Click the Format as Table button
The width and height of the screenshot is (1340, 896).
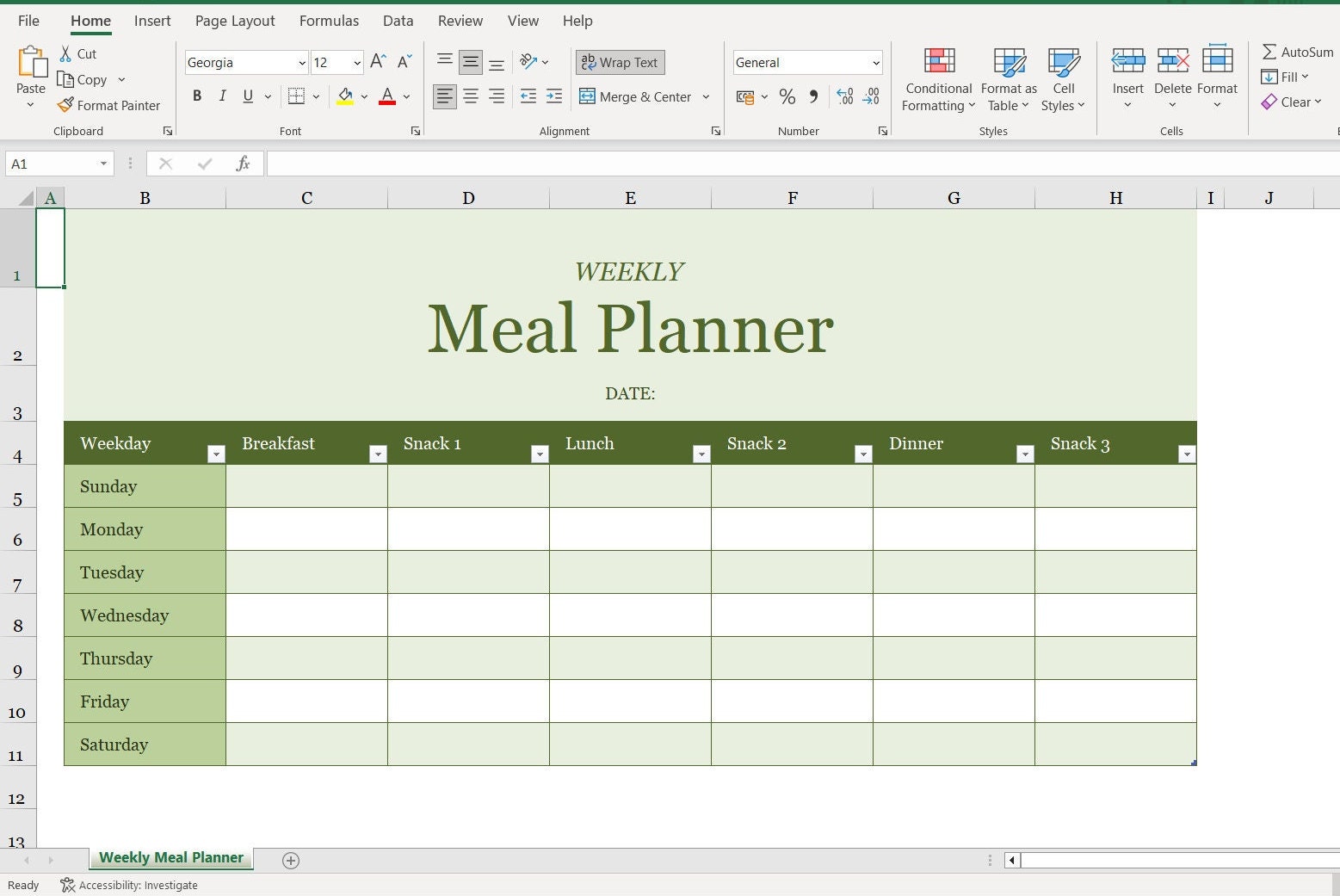click(1008, 79)
